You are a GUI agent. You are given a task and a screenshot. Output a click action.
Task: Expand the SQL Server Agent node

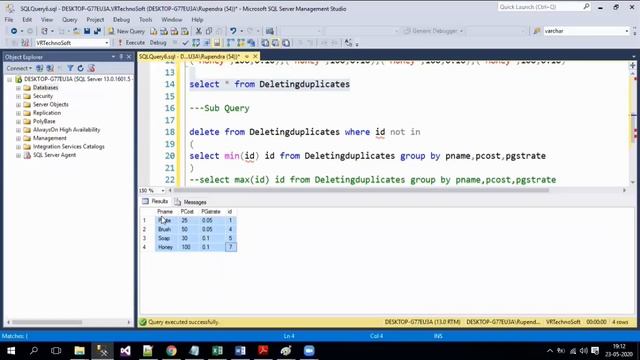coord(18,155)
